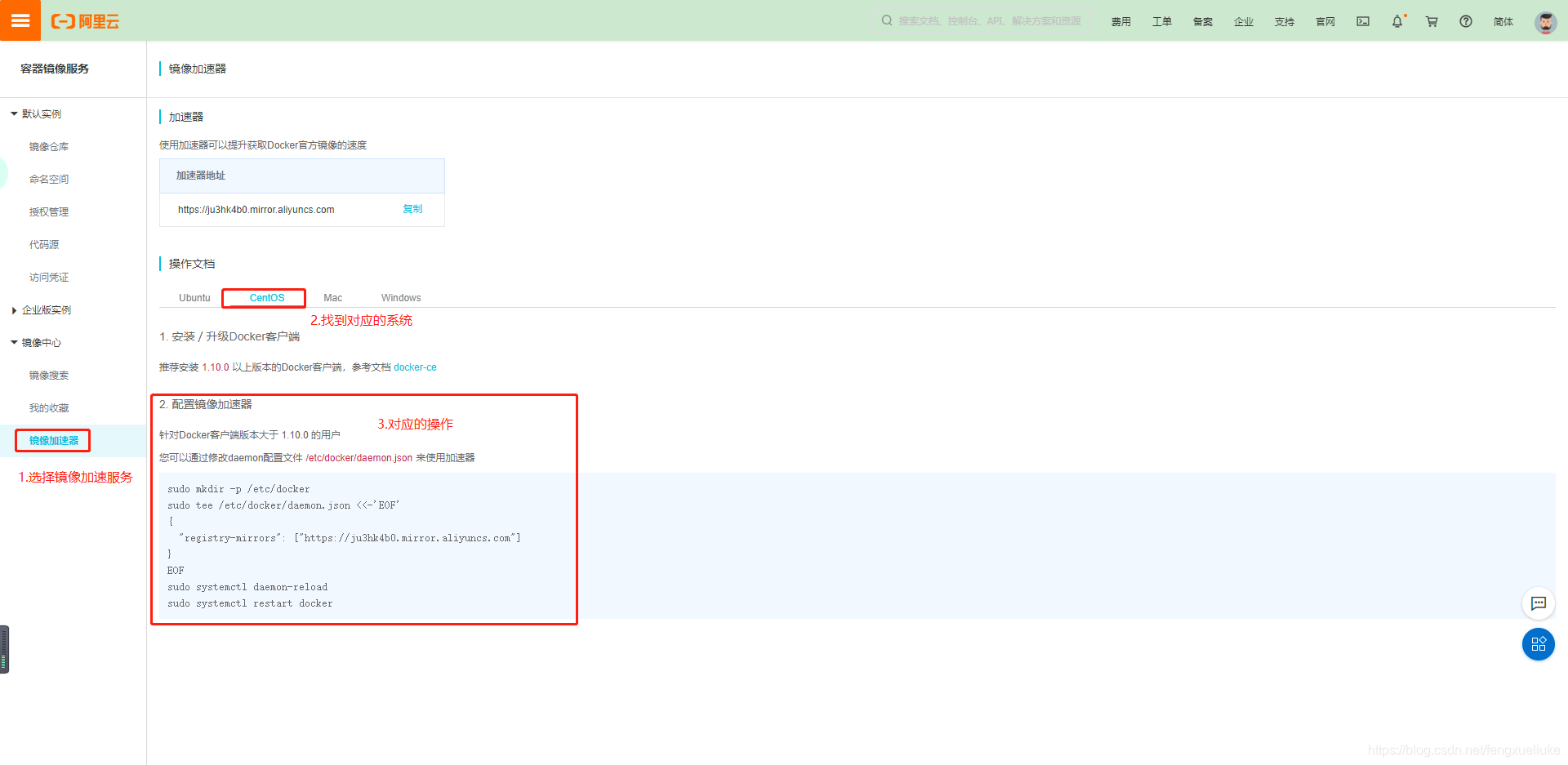Switch to the CentOS tab

tap(267, 298)
